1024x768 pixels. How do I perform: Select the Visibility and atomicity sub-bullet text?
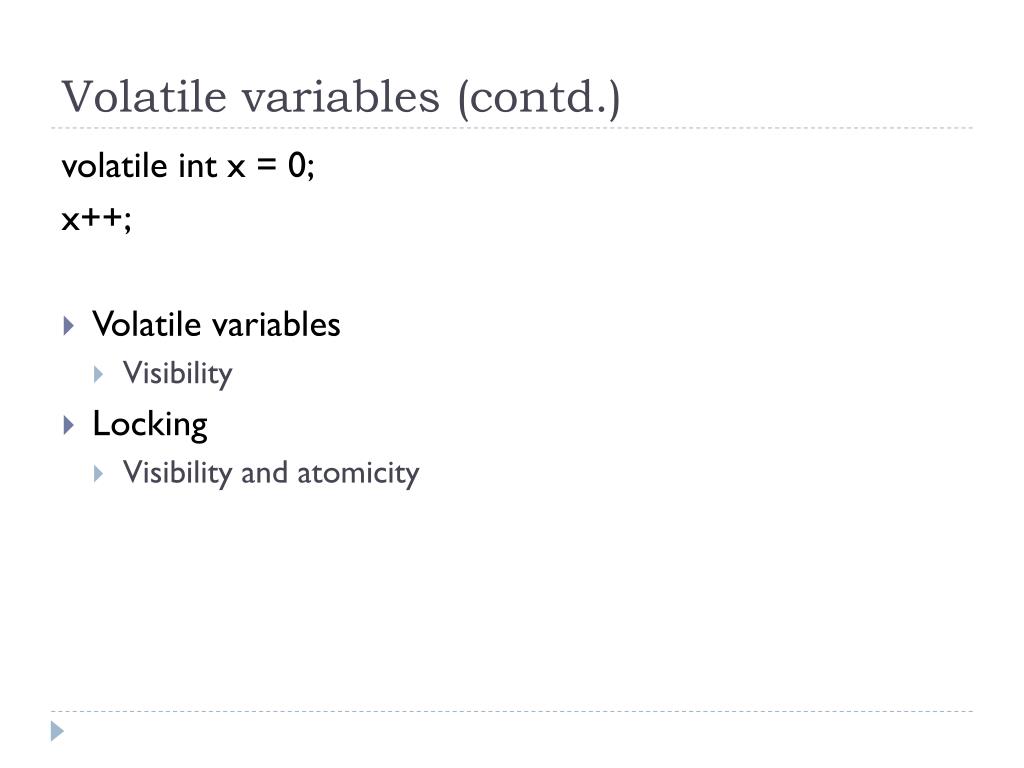pyautogui.click(x=271, y=473)
